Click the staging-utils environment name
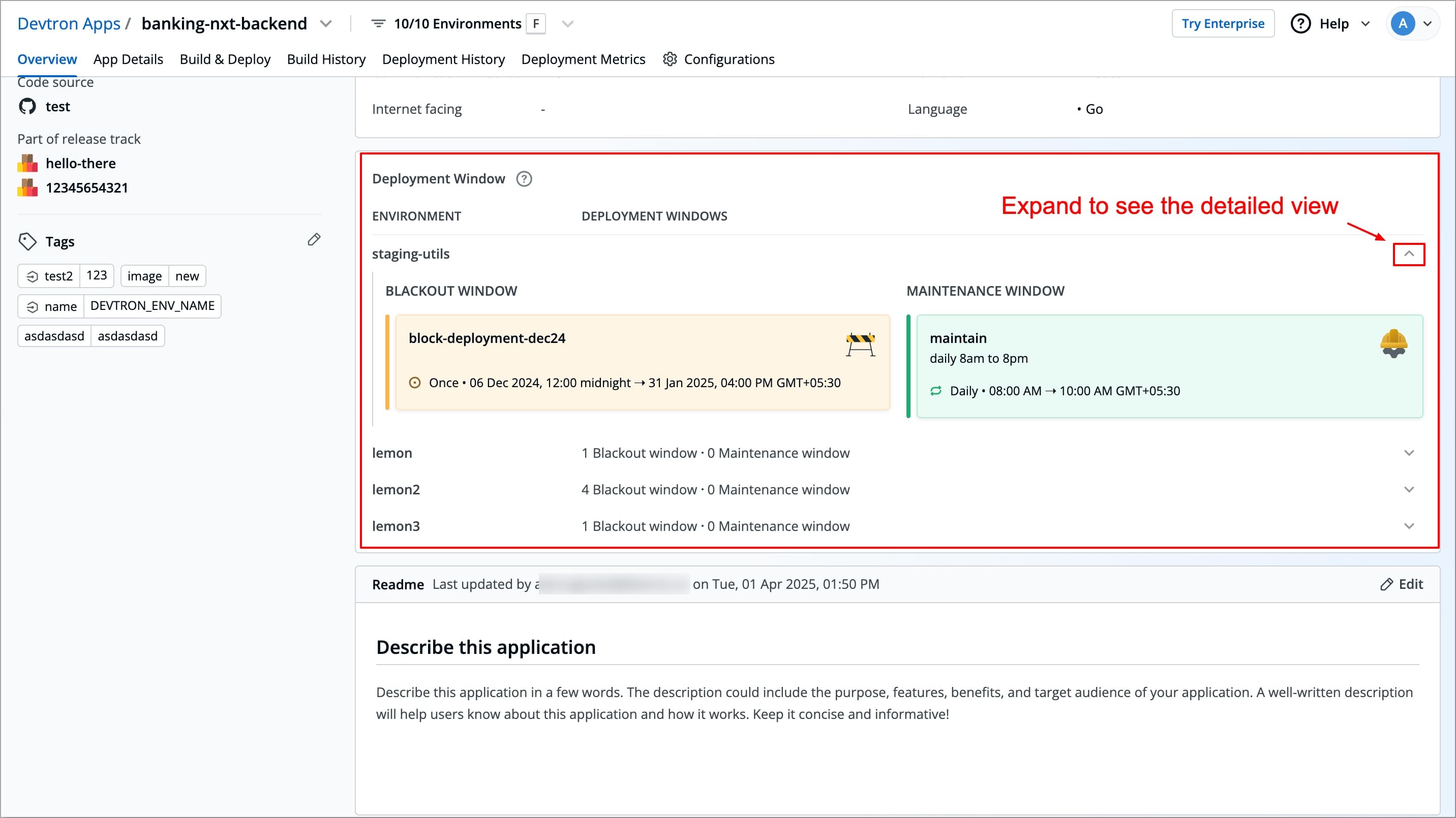 [411, 254]
